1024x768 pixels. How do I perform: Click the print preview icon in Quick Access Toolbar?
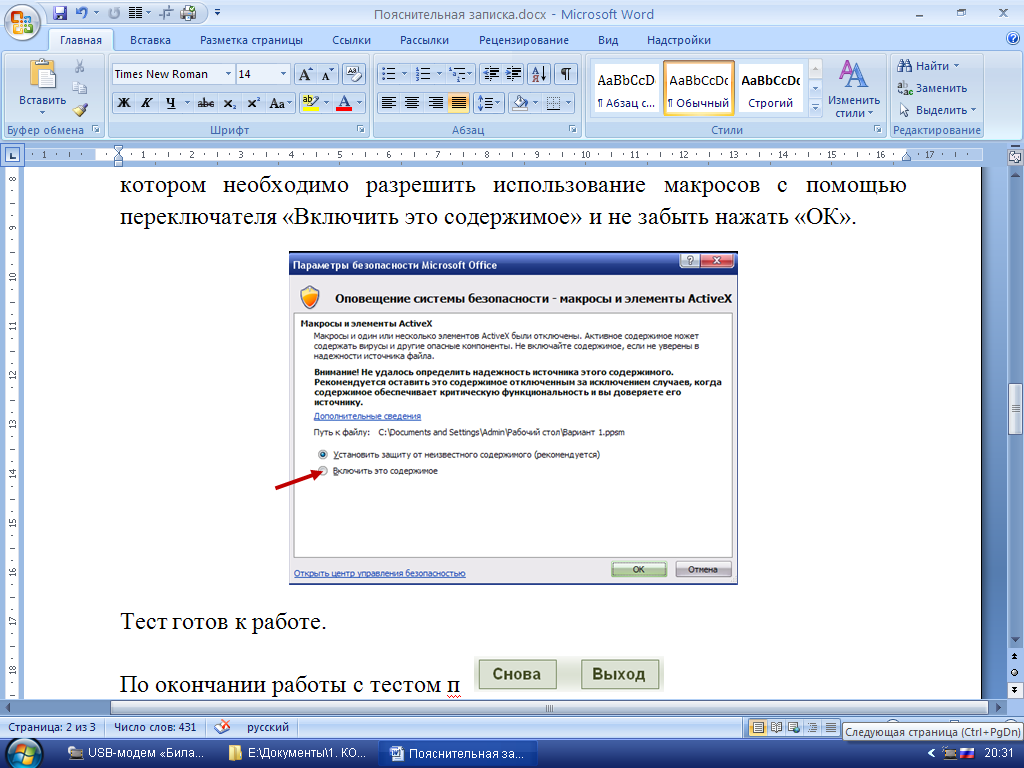tap(189, 13)
